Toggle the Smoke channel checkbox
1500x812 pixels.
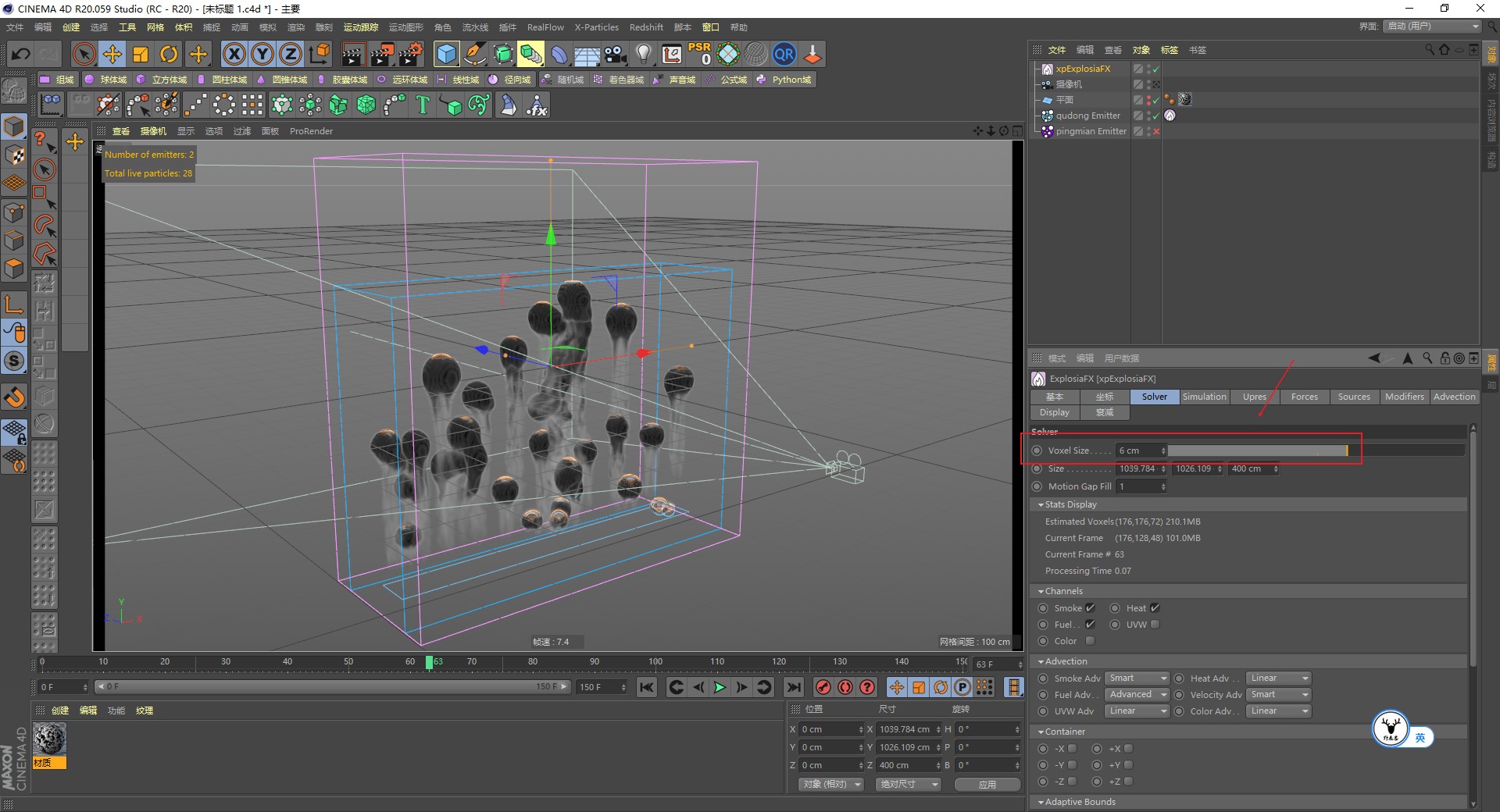1090,608
